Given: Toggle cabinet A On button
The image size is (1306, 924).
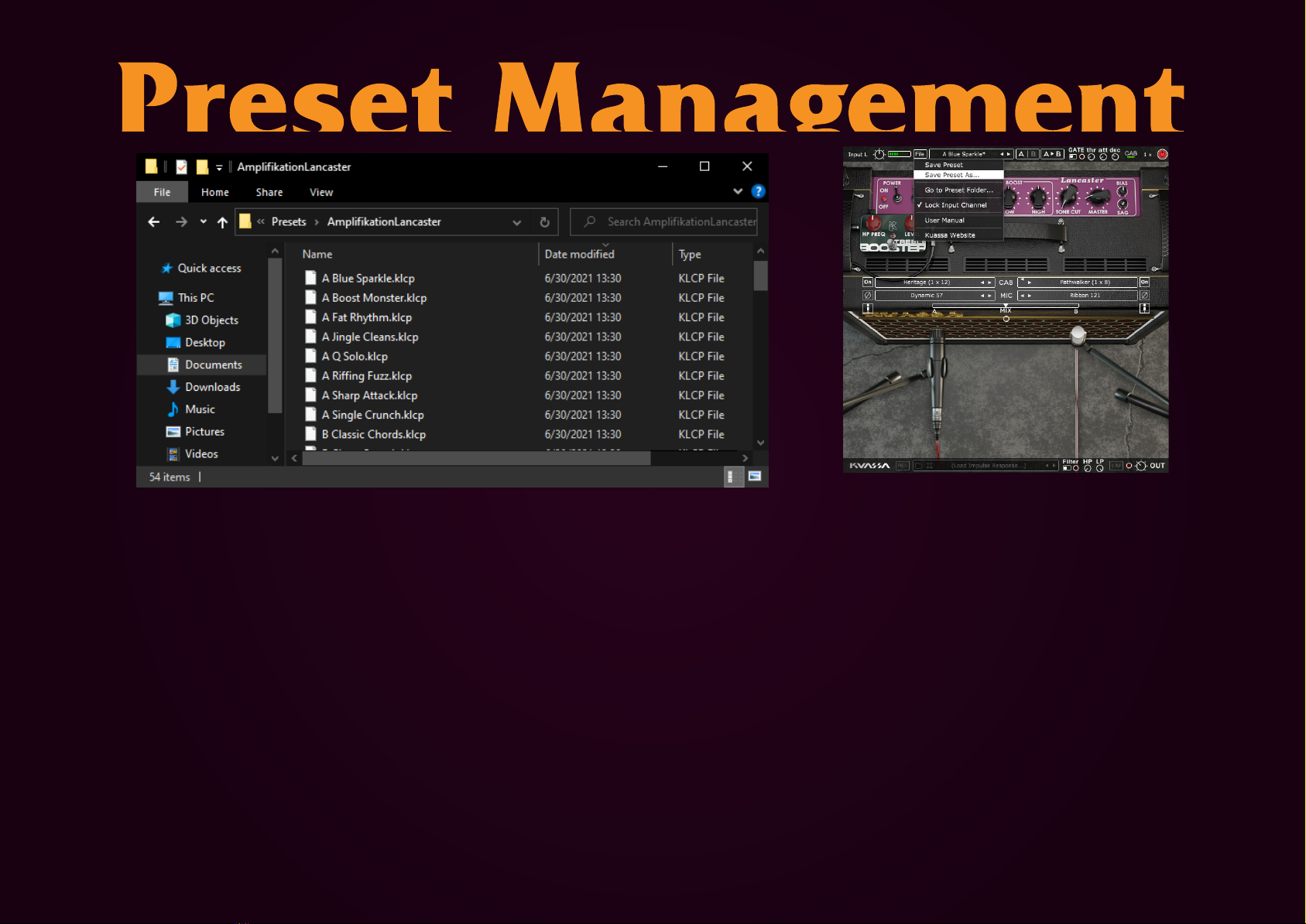Looking at the screenshot, I should tap(868, 282).
